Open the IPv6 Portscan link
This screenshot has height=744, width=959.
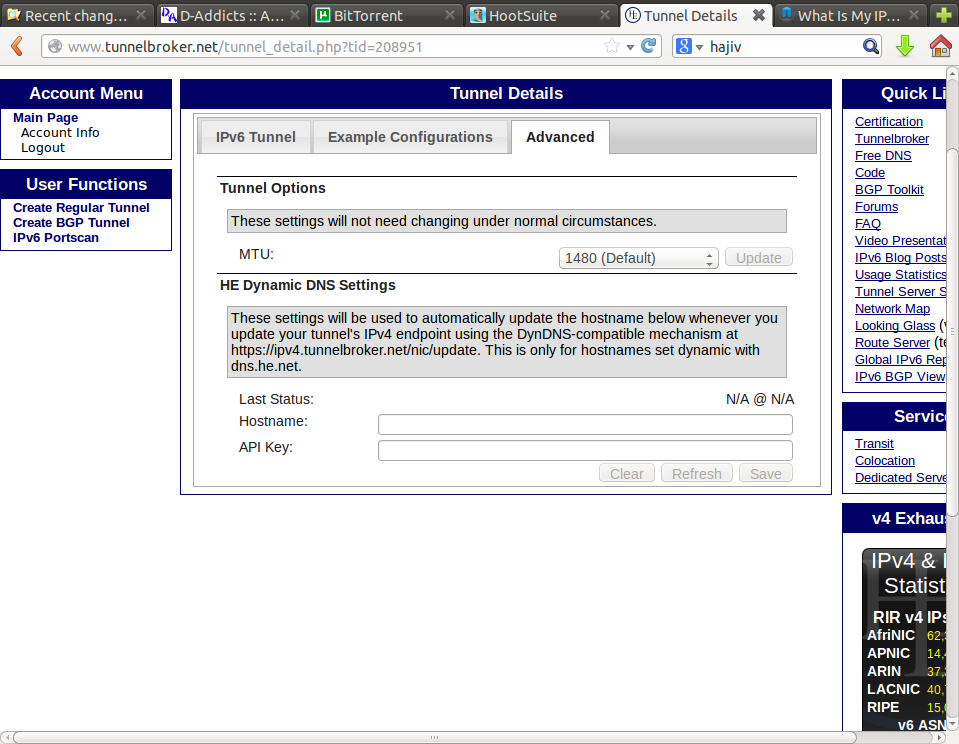[x=56, y=238]
